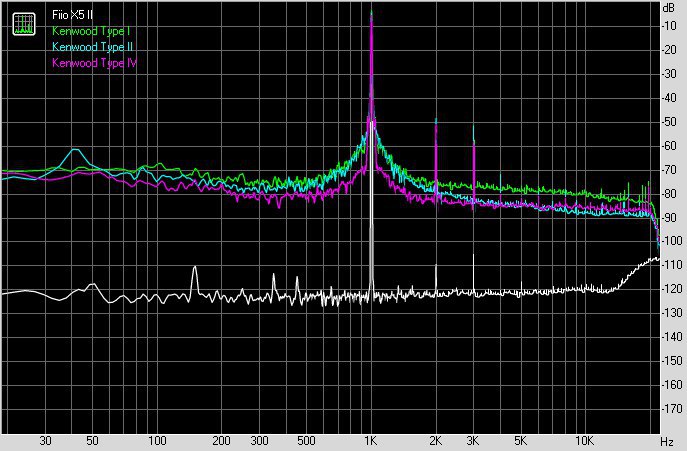Click the 3K frequency axis label

[473, 440]
